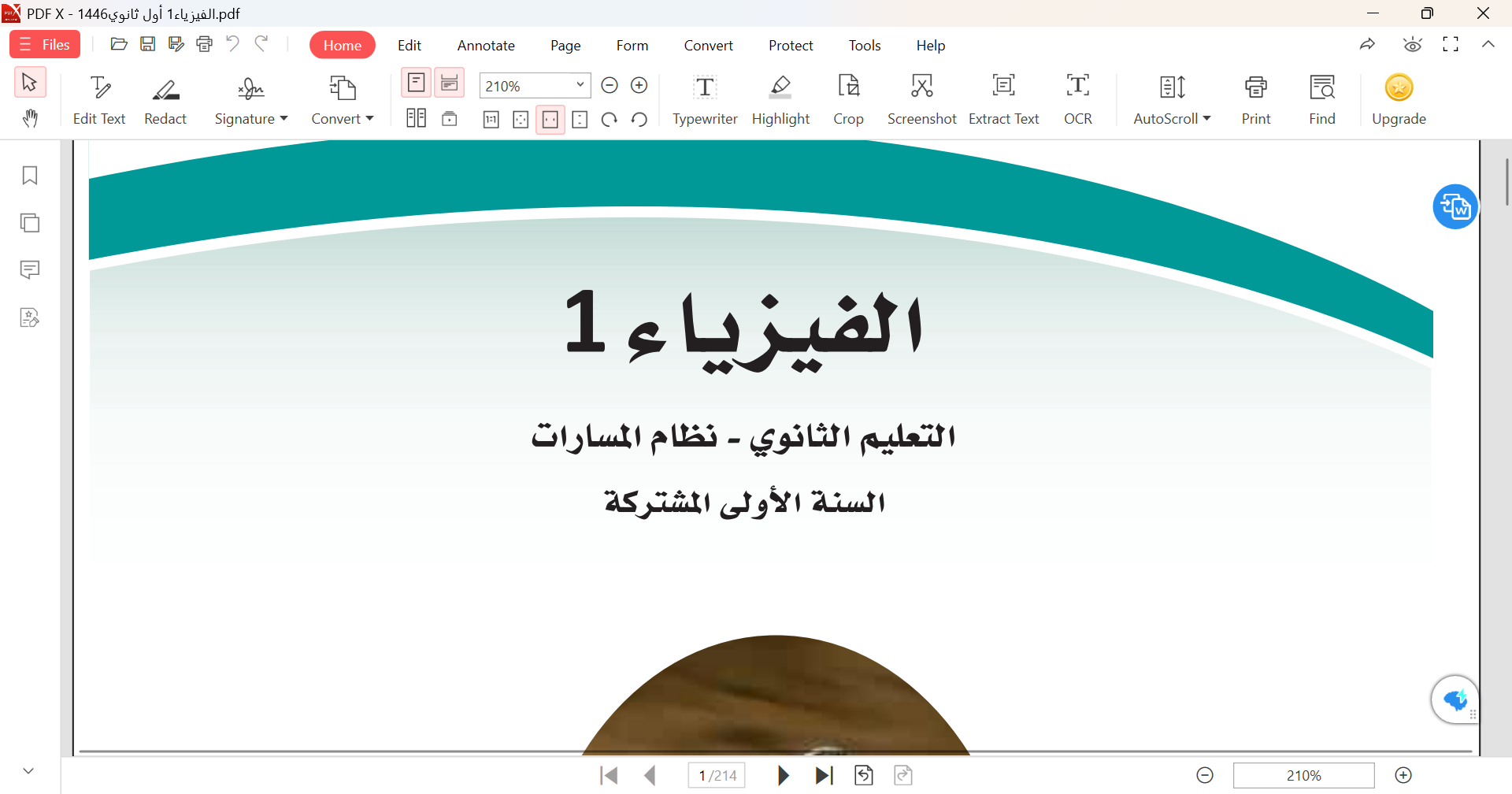1512x794 pixels.
Task: Open the Crop tool
Action: pos(848,98)
